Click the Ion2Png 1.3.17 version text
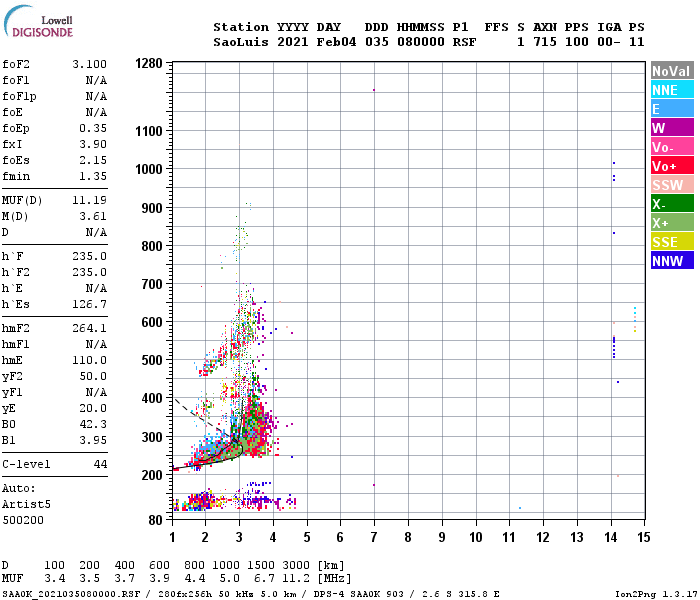The width and height of the screenshot is (700, 600). point(656,594)
